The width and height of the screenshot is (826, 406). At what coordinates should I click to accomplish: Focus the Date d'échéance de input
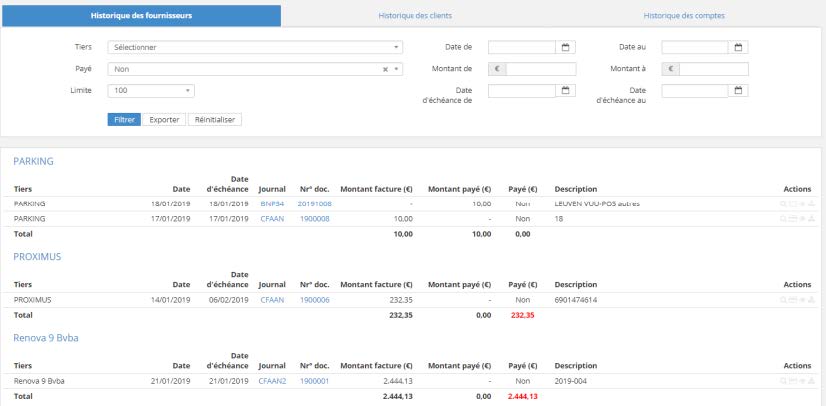522,91
